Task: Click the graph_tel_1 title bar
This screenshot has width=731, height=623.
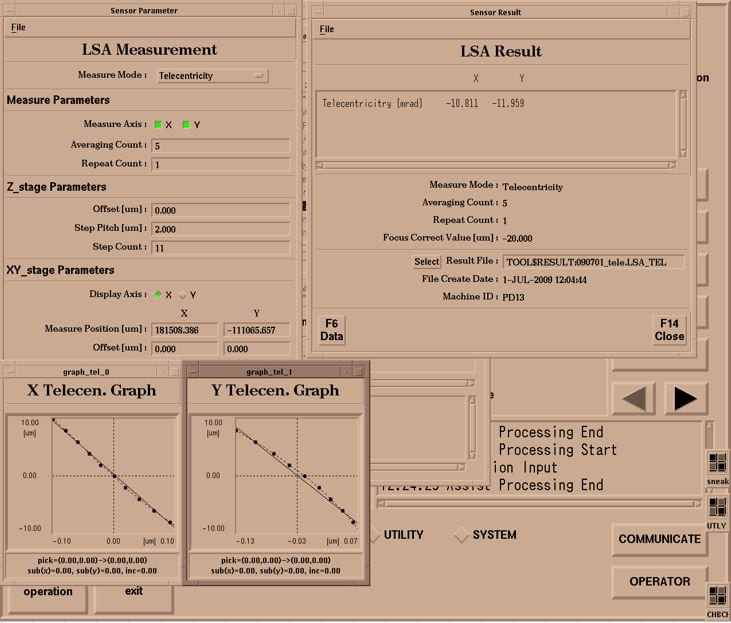Action: 269,372
